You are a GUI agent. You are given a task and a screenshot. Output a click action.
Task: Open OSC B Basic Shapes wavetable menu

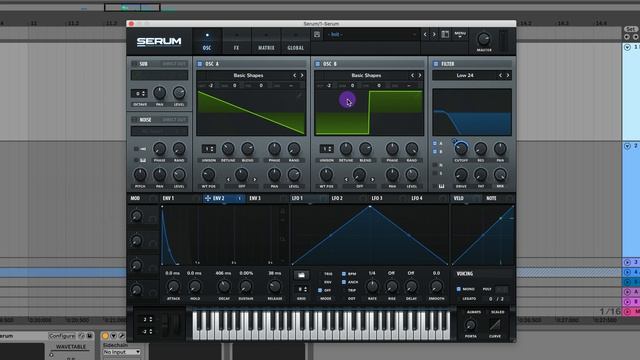366,76
